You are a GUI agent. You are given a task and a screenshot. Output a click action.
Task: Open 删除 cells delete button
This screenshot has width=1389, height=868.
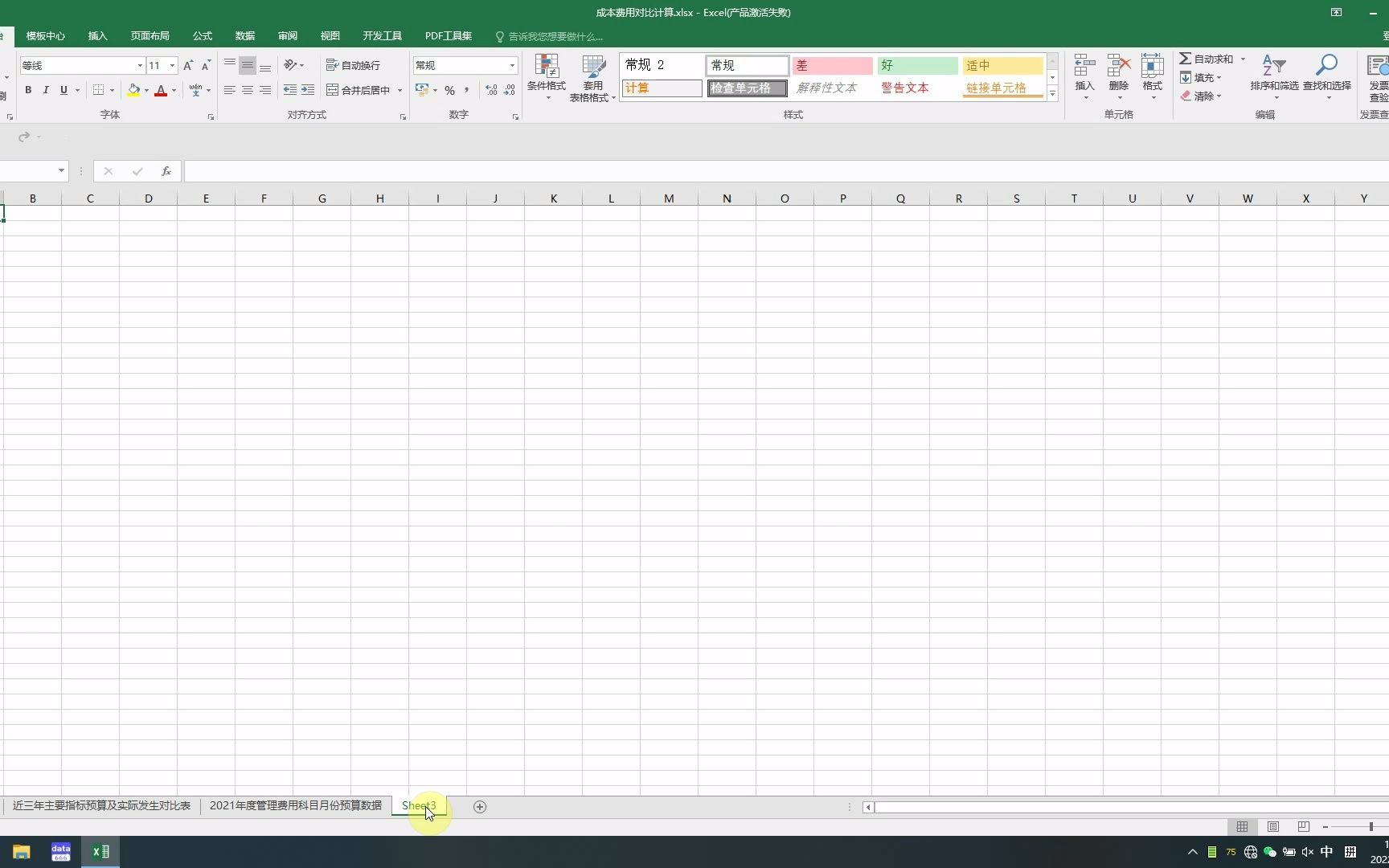tap(1119, 77)
